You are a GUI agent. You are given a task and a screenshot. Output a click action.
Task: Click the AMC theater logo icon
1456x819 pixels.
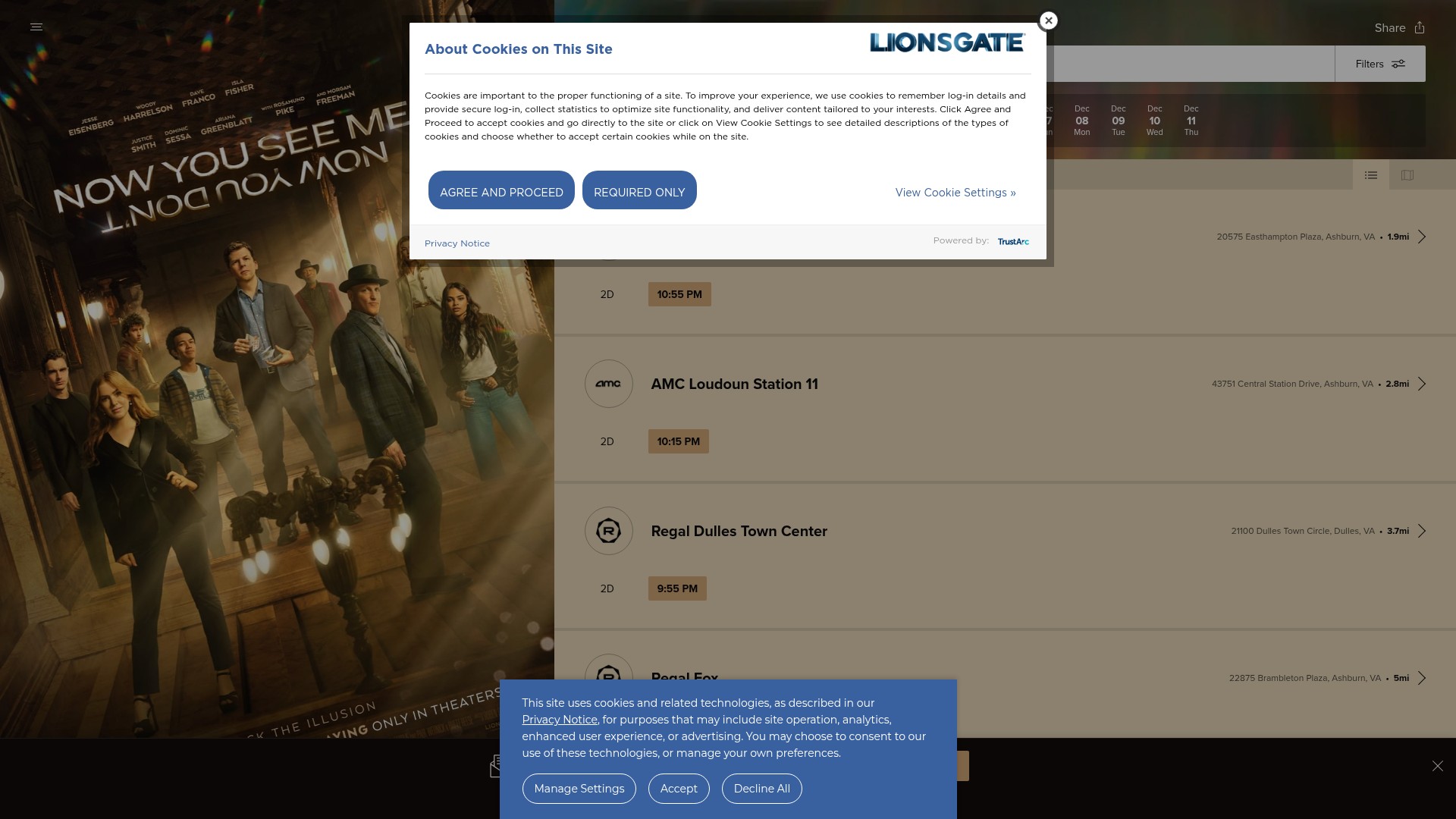pos(609,384)
